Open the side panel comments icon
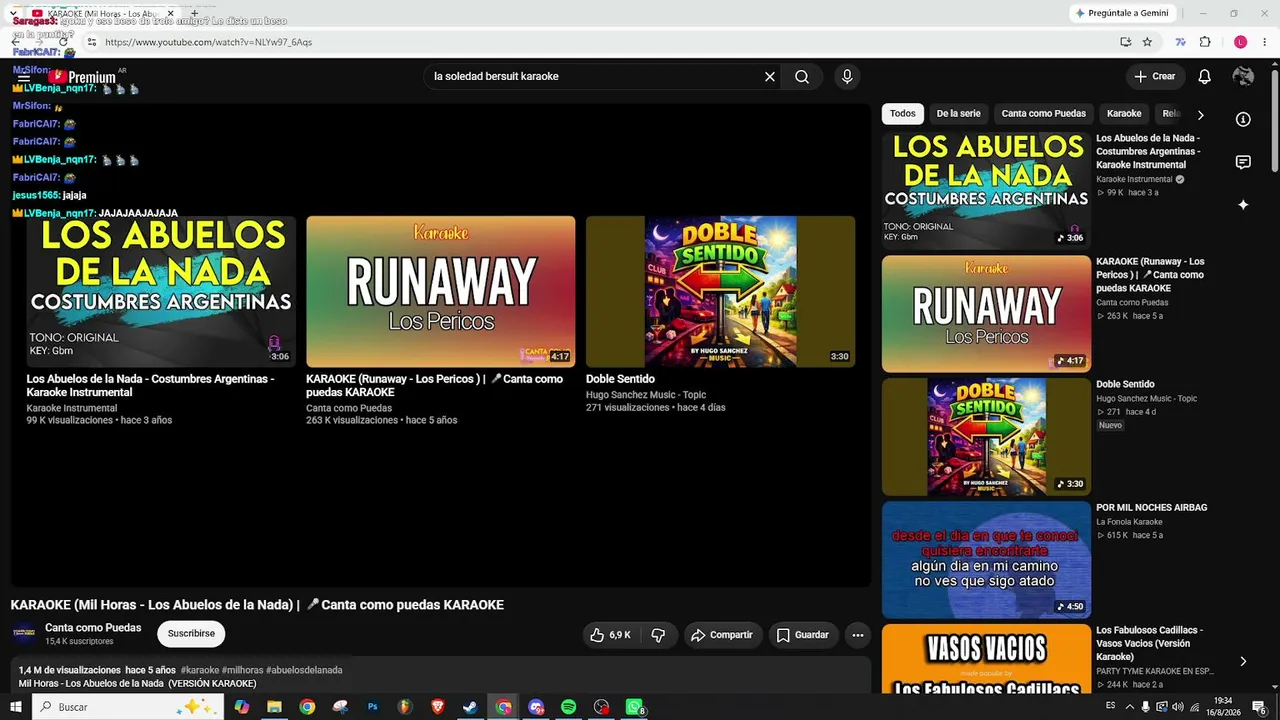 pos(1243,162)
